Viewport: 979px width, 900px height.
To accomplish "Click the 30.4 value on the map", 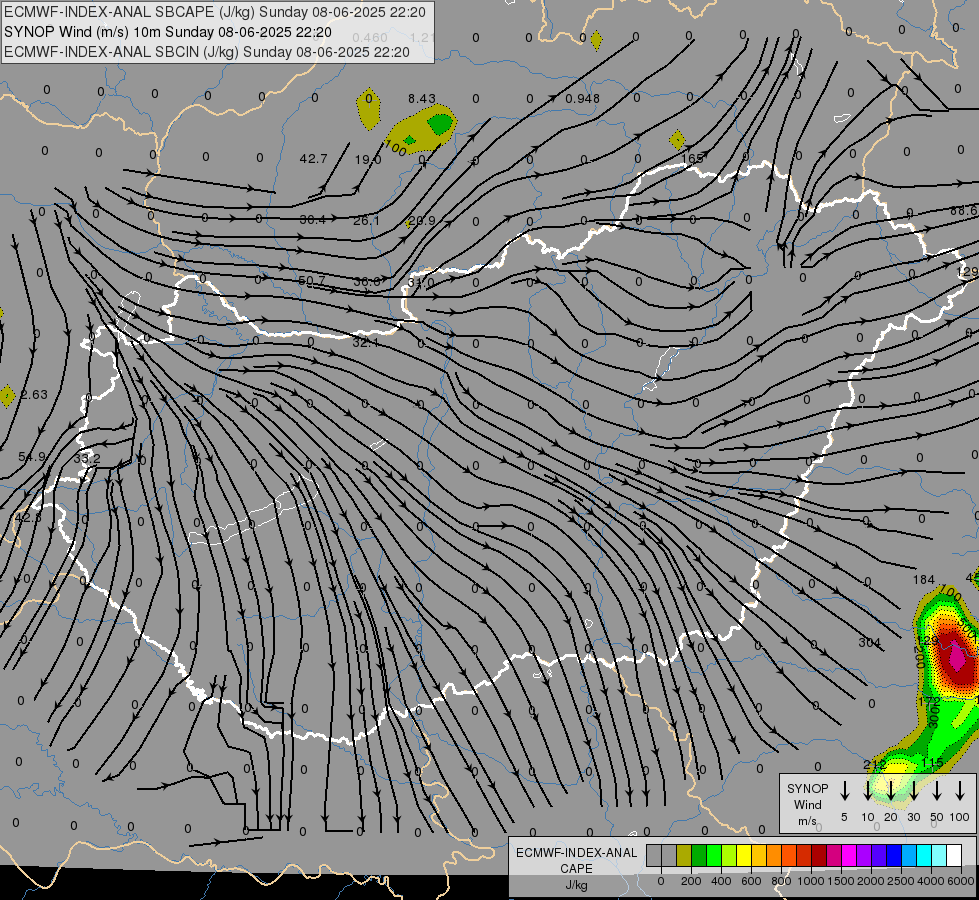I will [313, 219].
